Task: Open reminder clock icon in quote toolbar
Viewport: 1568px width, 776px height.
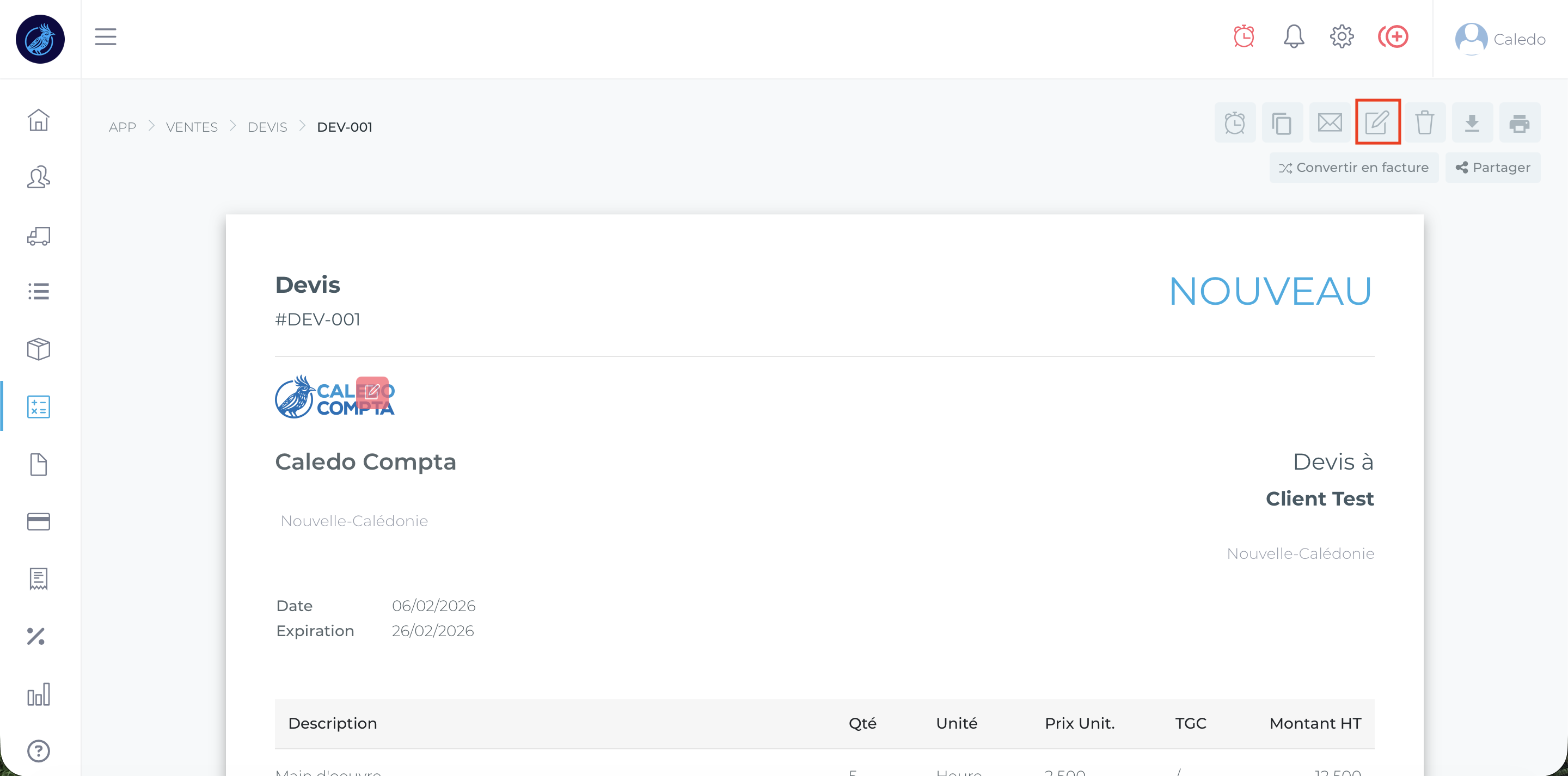Action: click(x=1234, y=122)
